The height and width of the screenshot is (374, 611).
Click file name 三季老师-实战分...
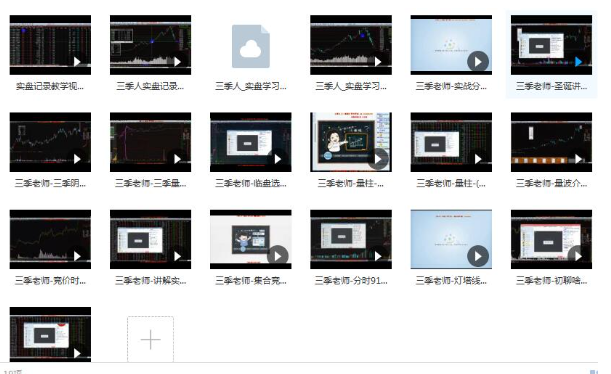pyautogui.click(x=451, y=86)
